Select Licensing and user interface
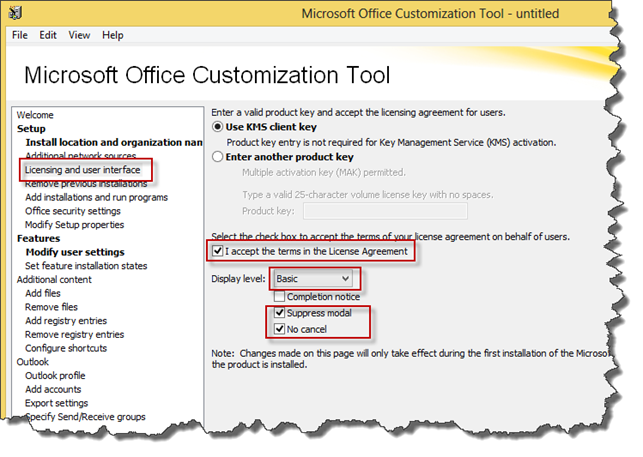The image size is (643, 457). tap(82, 170)
